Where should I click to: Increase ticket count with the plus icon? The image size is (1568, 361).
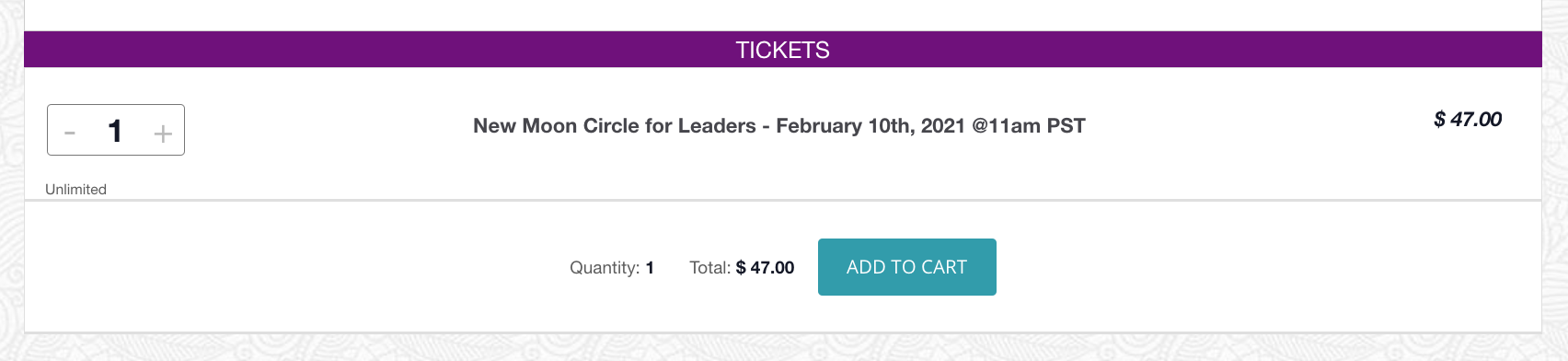tap(163, 134)
